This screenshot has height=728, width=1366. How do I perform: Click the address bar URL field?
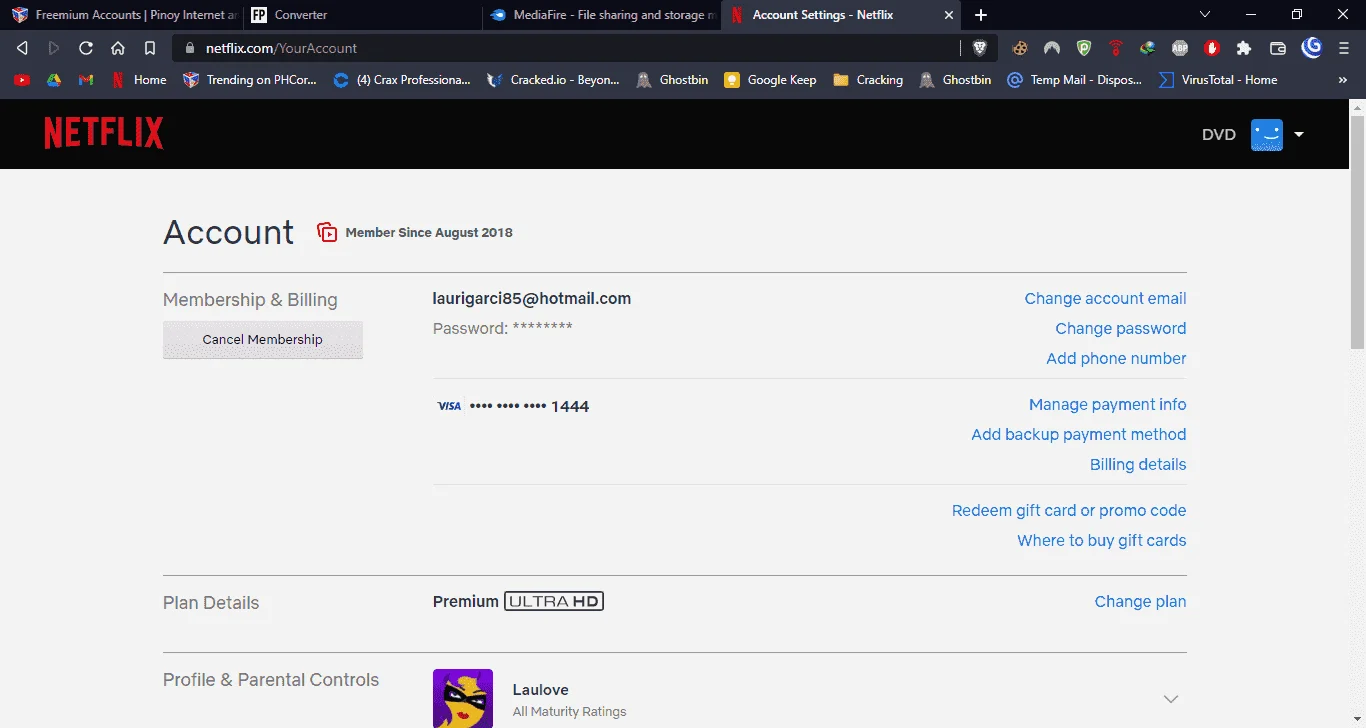coord(565,48)
